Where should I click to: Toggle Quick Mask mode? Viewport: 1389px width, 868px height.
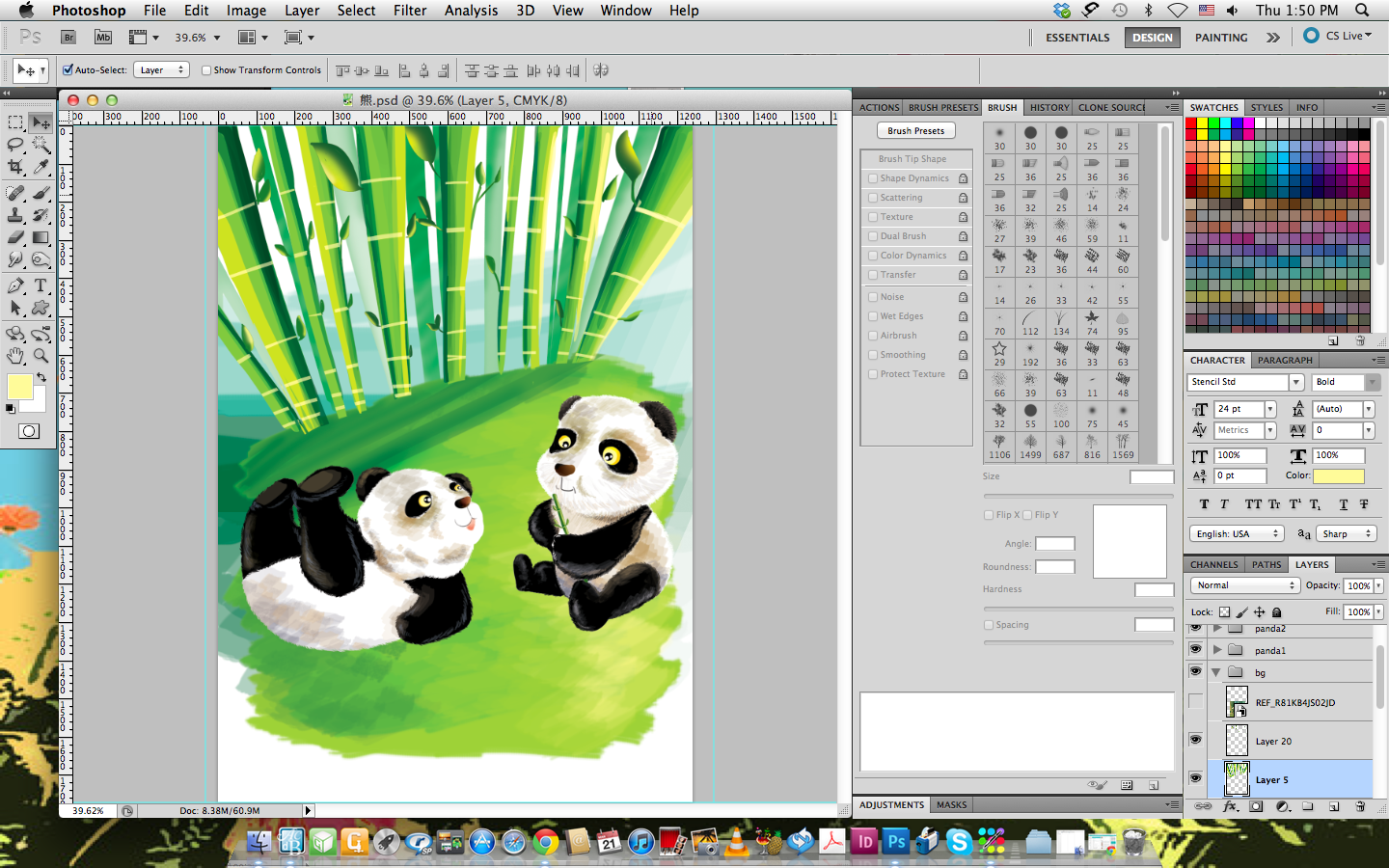29,431
